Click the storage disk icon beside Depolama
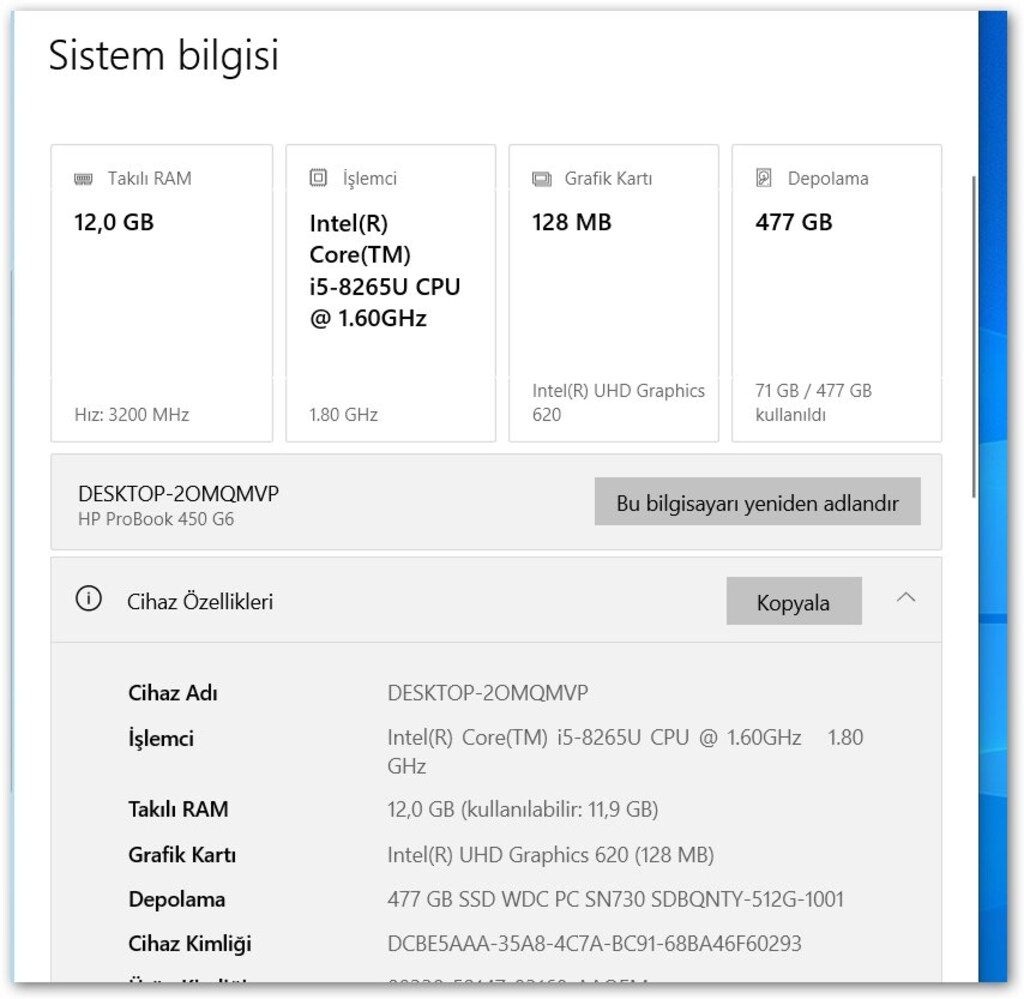This screenshot has width=1024, height=999. tap(763, 178)
